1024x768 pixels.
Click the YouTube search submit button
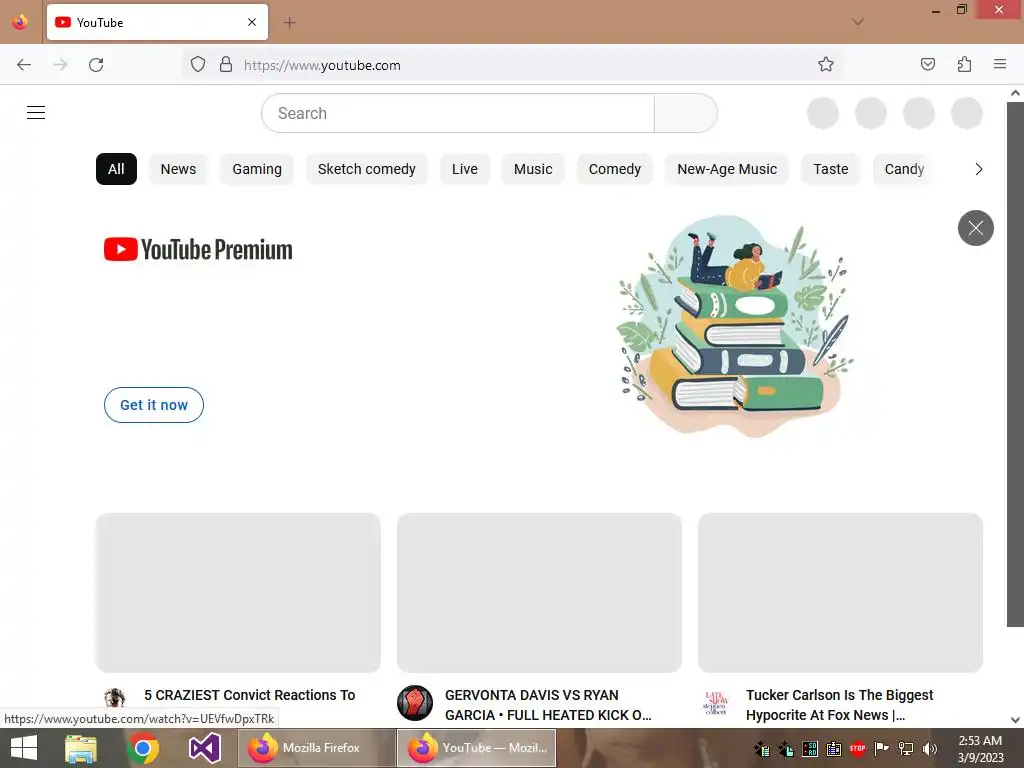[x=686, y=113]
